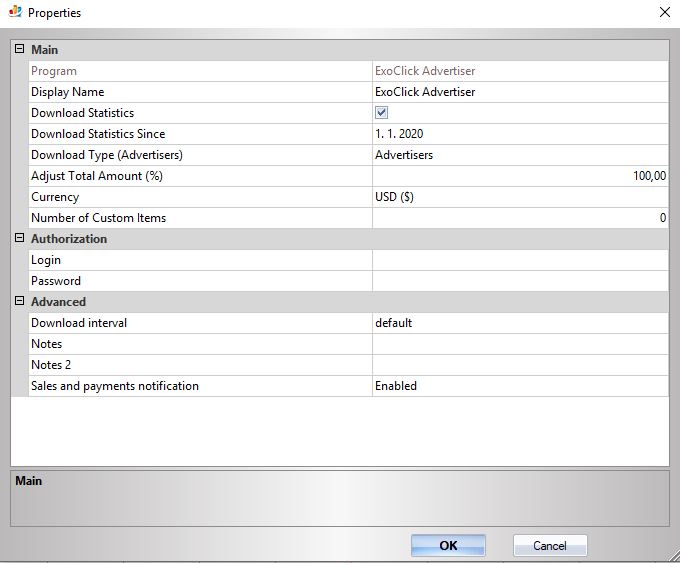Select the Download interval label
The width and height of the screenshot is (680, 563).
click(79, 323)
